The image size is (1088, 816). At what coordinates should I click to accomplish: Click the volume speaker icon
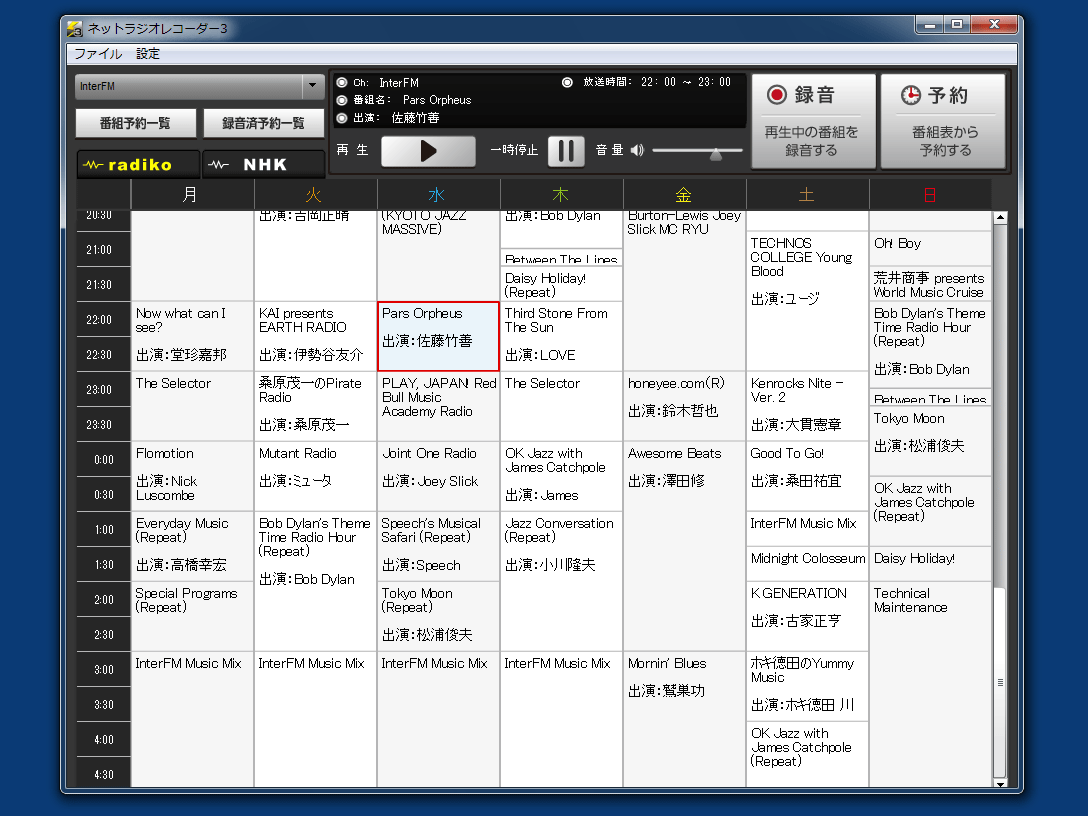coord(637,150)
